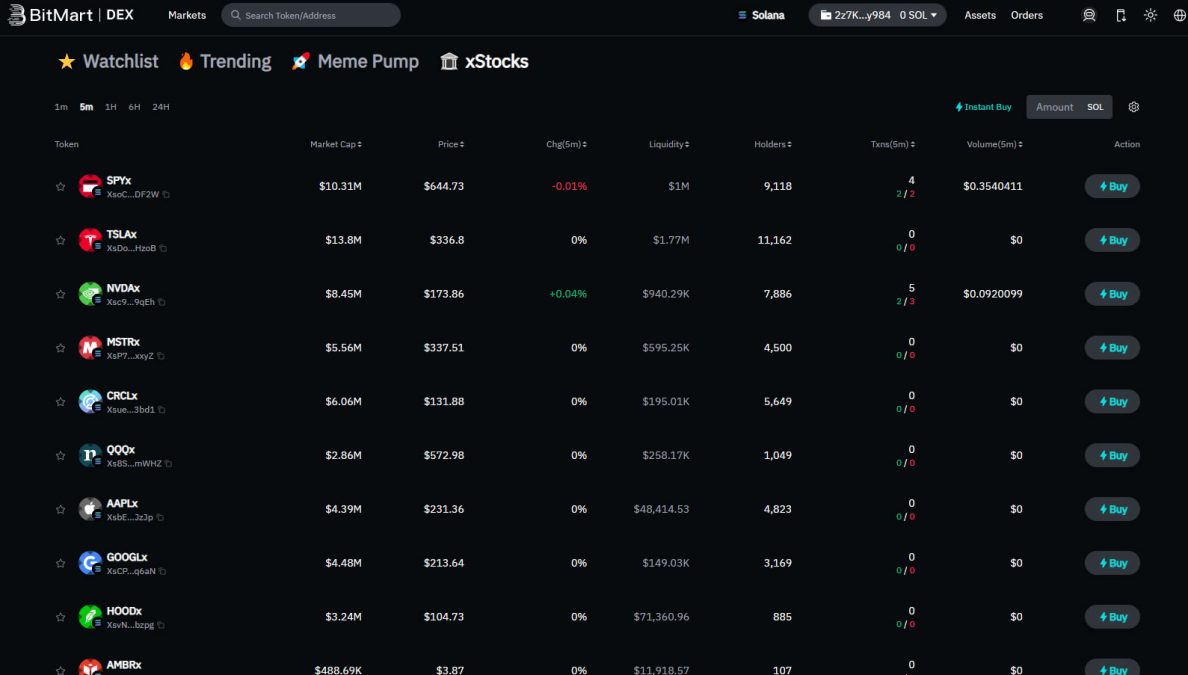
Task: Add SPYx to watchlist star
Action: click(x=61, y=186)
